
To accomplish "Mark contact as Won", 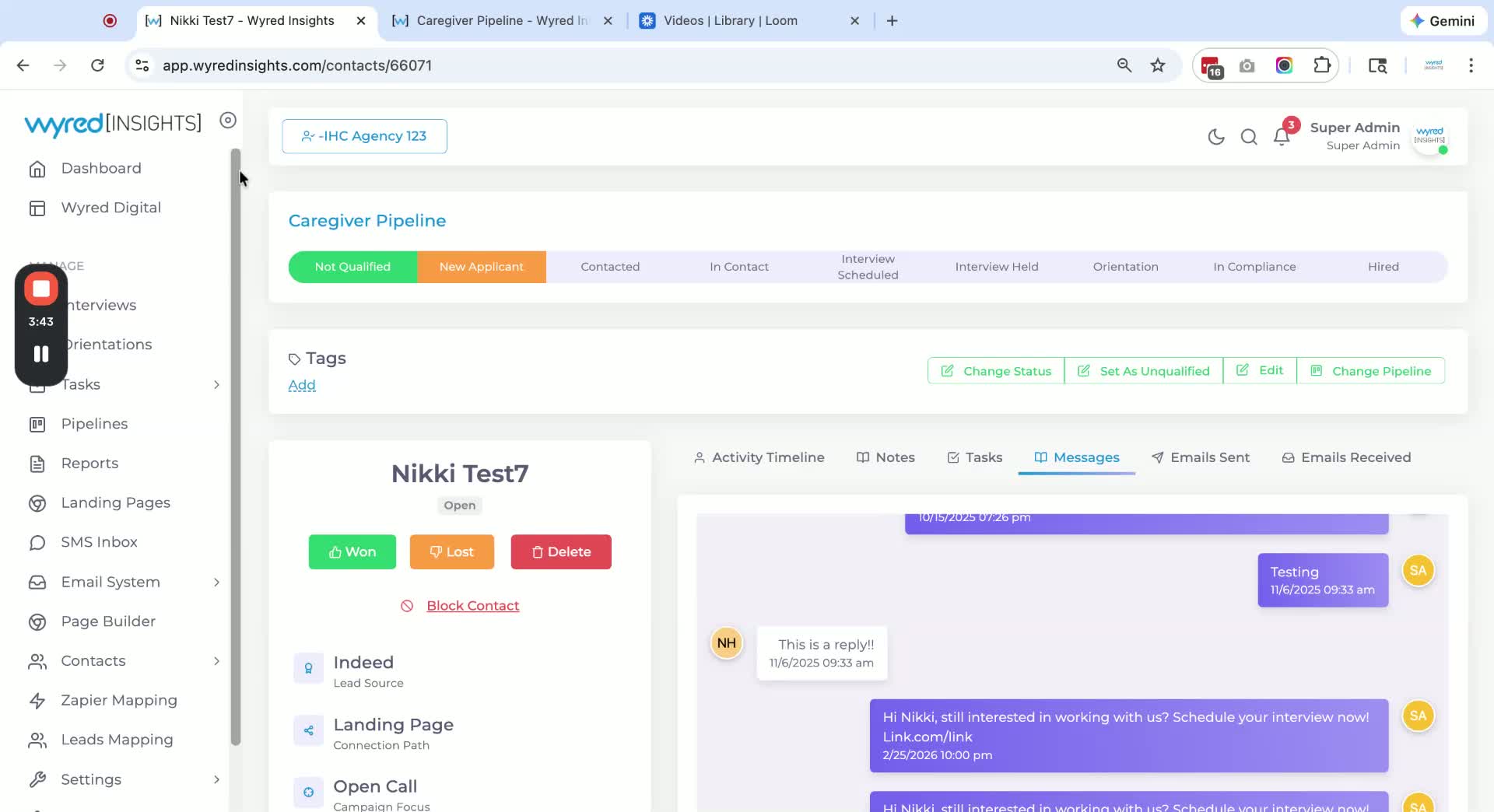I will tap(352, 551).
